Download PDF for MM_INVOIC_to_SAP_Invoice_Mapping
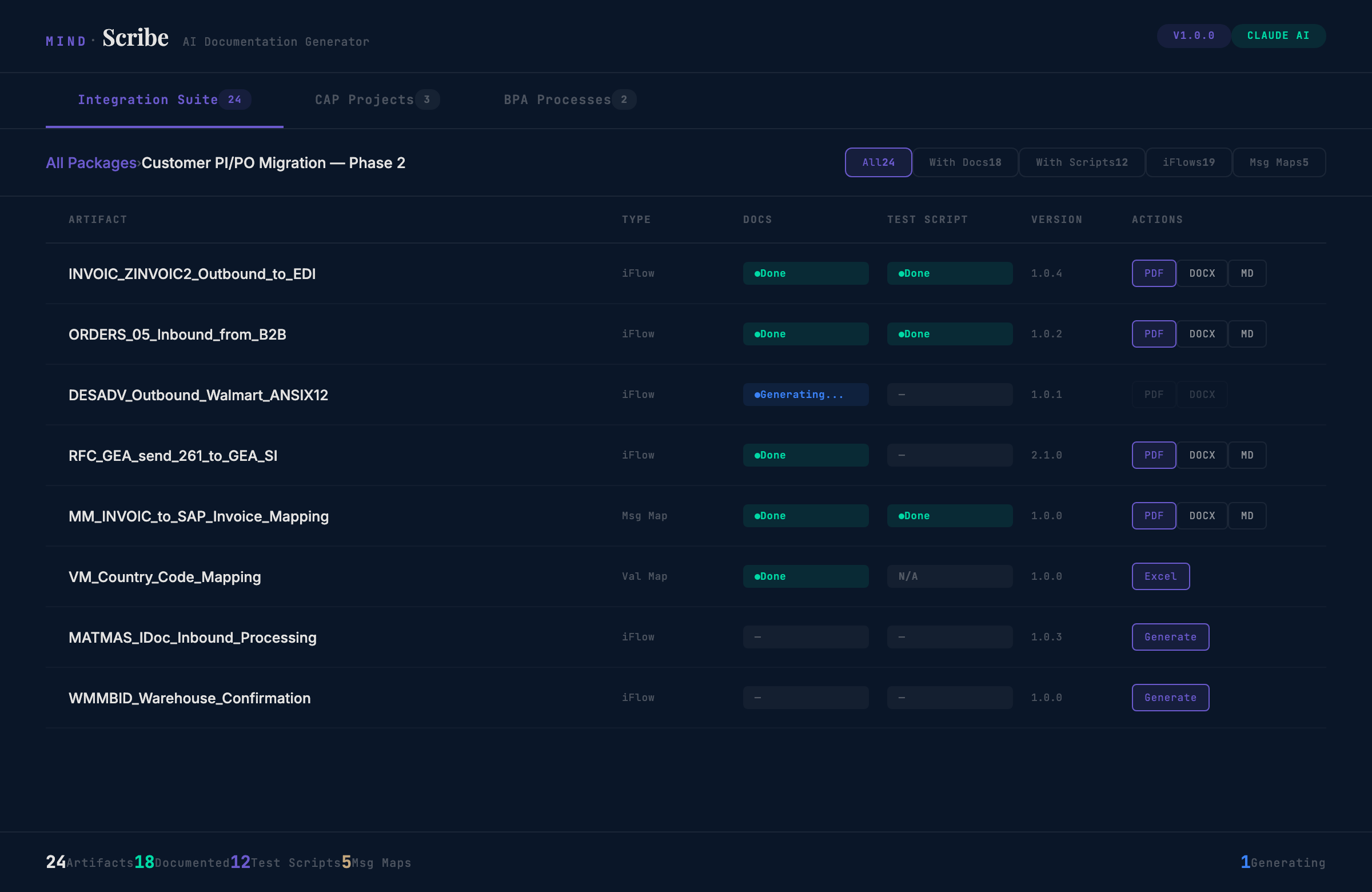The height and width of the screenshot is (892, 1372). [x=1154, y=516]
